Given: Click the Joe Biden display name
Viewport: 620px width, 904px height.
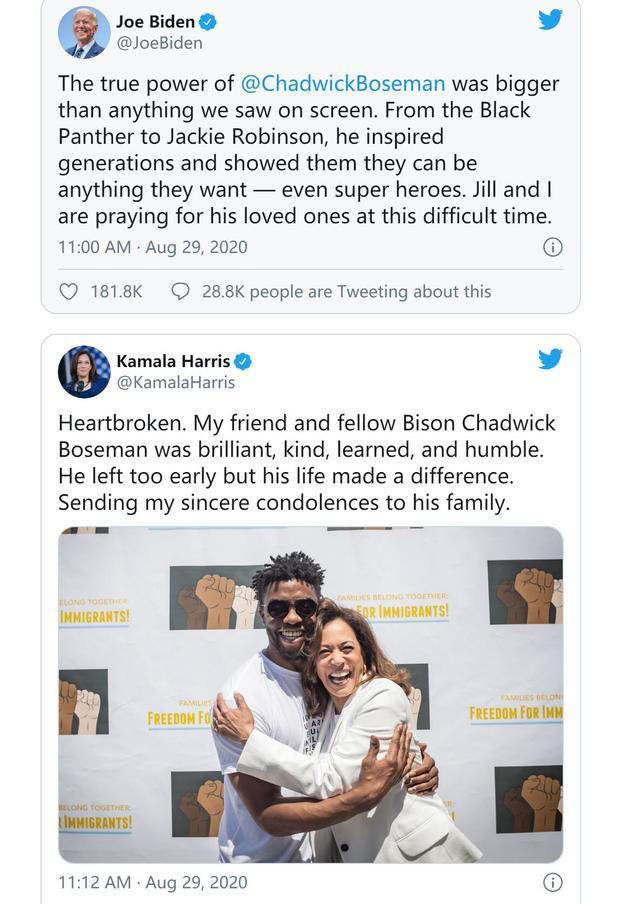Looking at the screenshot, I should [156, 22].
